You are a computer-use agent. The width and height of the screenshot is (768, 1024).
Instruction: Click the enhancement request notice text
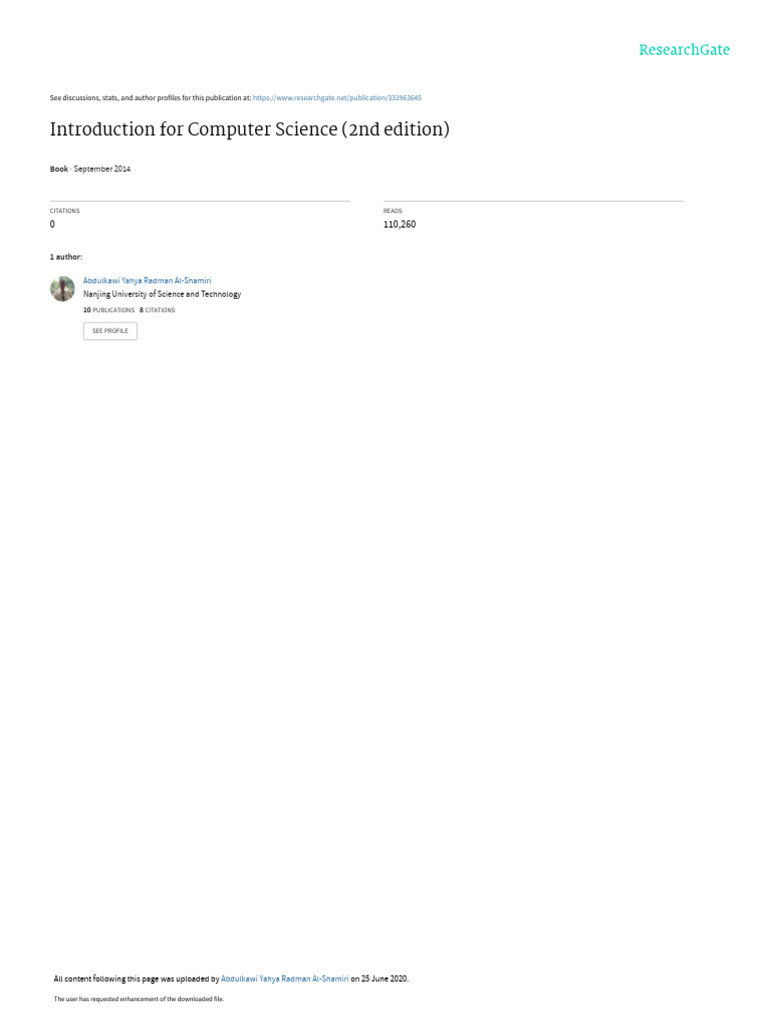138,999
